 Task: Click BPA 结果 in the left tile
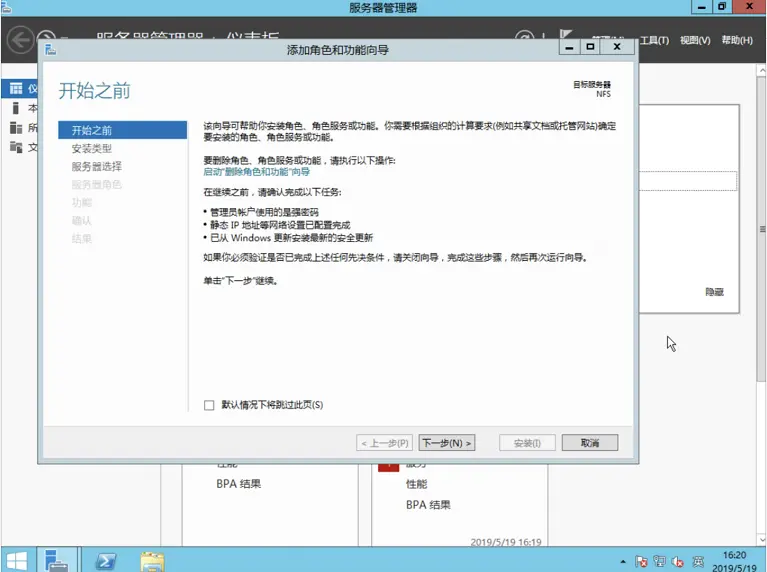[x=239, y=484]
